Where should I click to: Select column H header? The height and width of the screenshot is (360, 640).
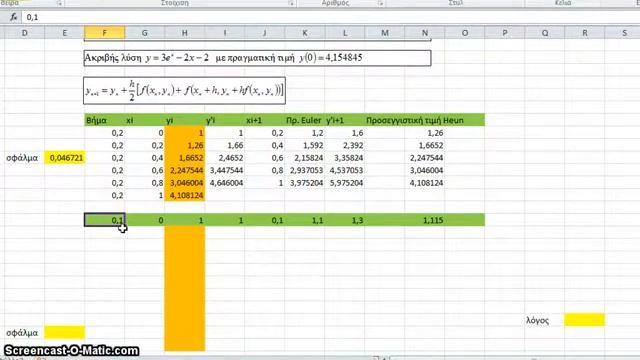point(184,33)
